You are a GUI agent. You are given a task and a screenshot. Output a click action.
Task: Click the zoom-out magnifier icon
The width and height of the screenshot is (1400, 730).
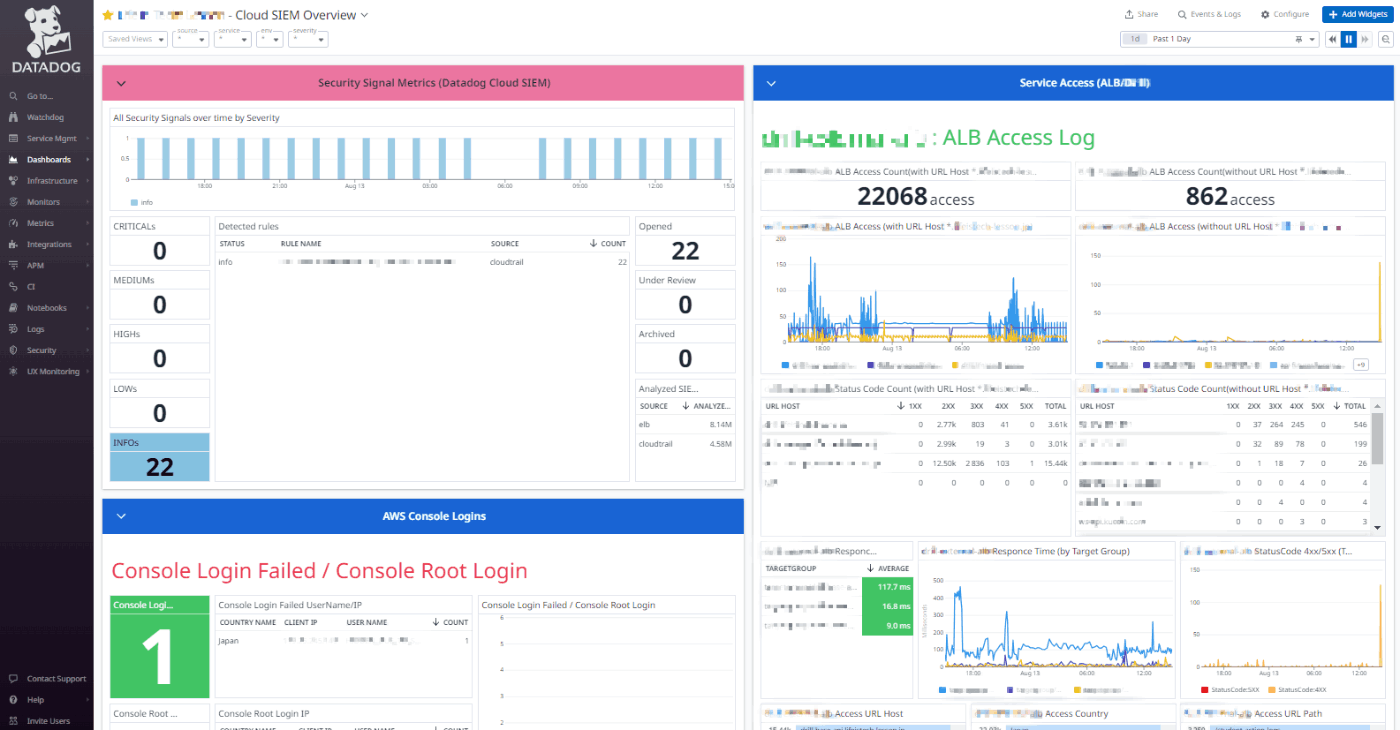click(1386, 39)
